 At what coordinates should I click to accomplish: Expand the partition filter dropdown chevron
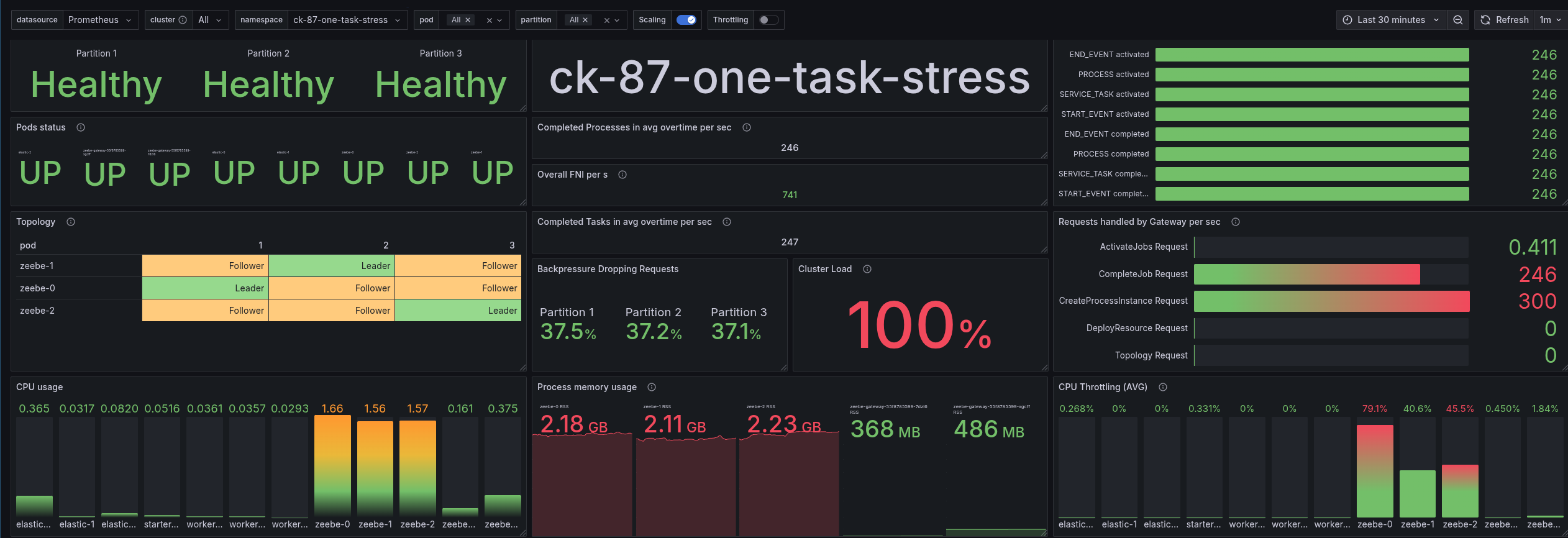(617, 20)
